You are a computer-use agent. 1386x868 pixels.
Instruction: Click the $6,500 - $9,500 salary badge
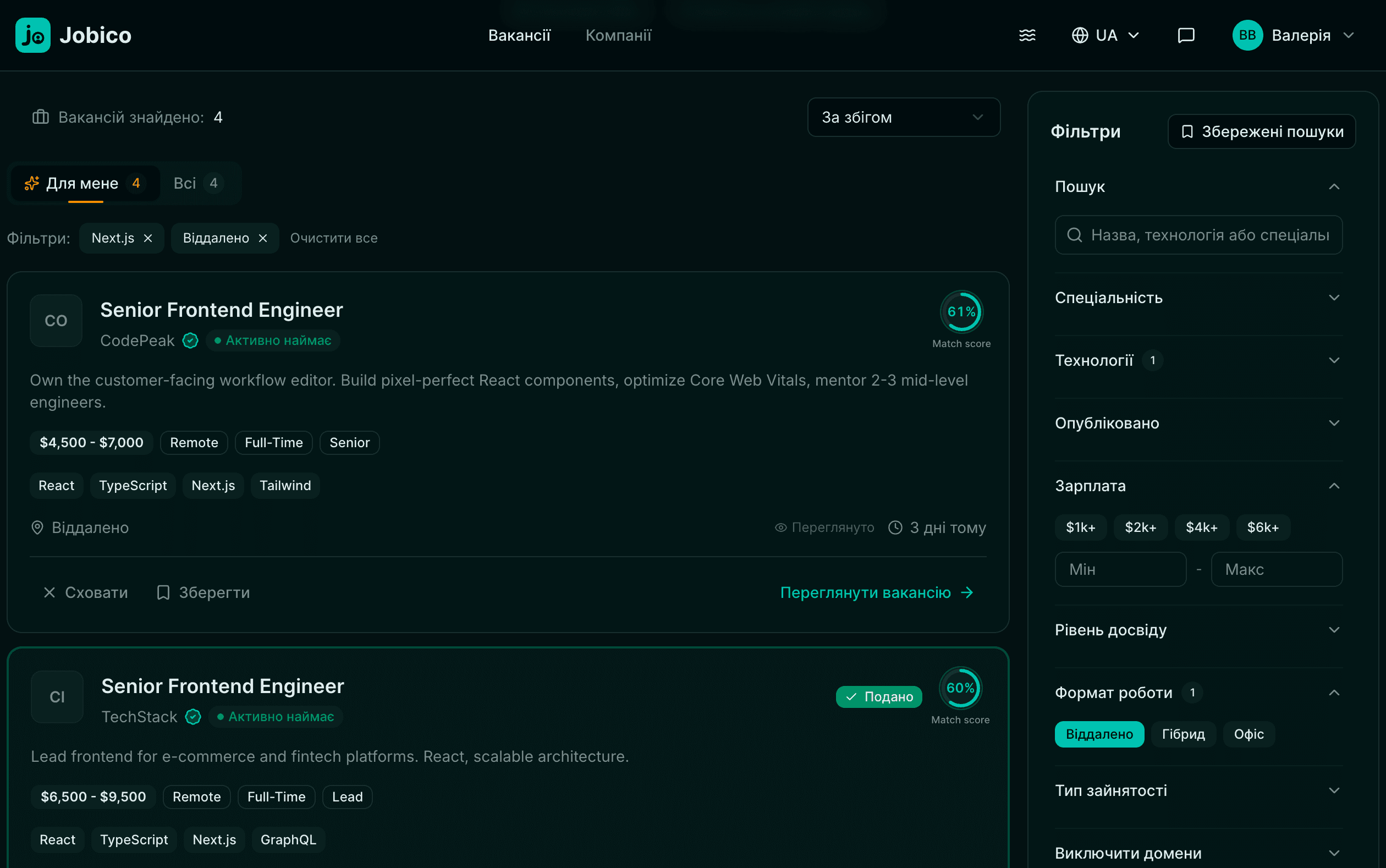point(94,797)
